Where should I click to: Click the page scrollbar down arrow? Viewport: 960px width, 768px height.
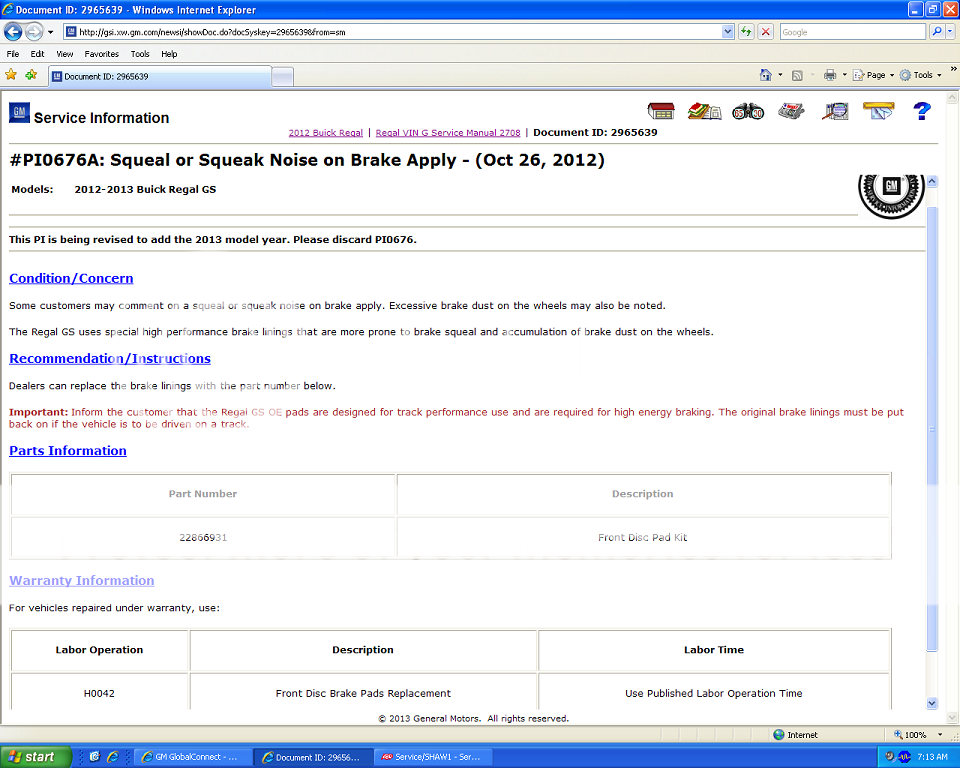pyautogui.click(x=932, y=703)
